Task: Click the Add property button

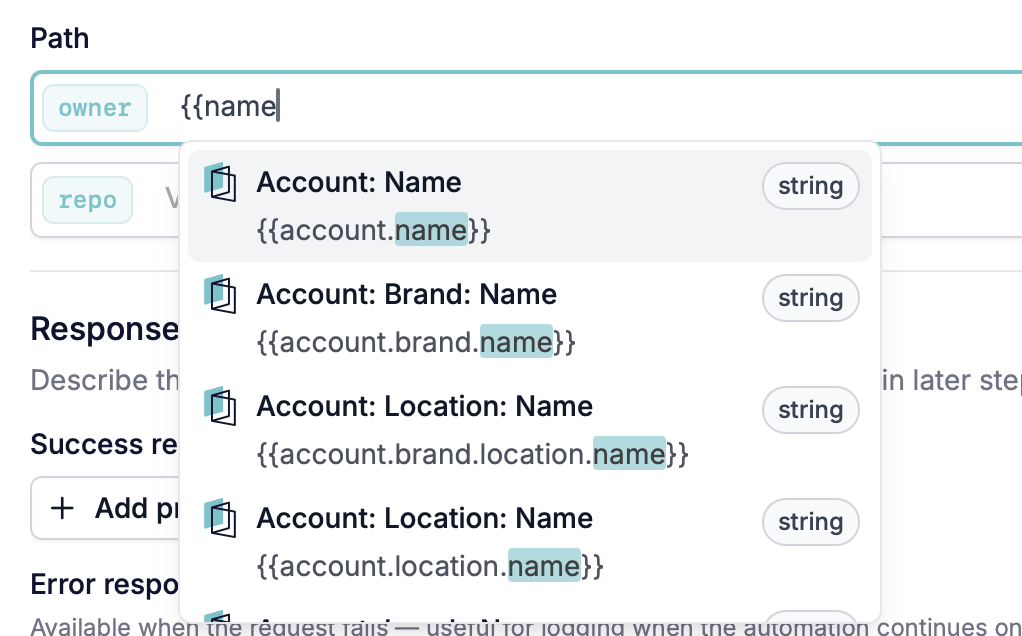Action: [x=104, y=508]
